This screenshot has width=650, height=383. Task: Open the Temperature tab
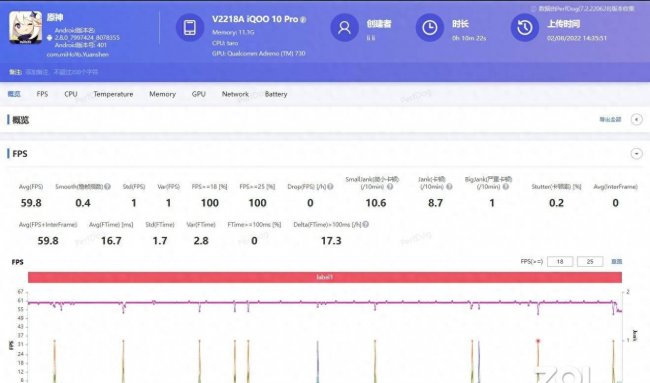coord(113,94)
